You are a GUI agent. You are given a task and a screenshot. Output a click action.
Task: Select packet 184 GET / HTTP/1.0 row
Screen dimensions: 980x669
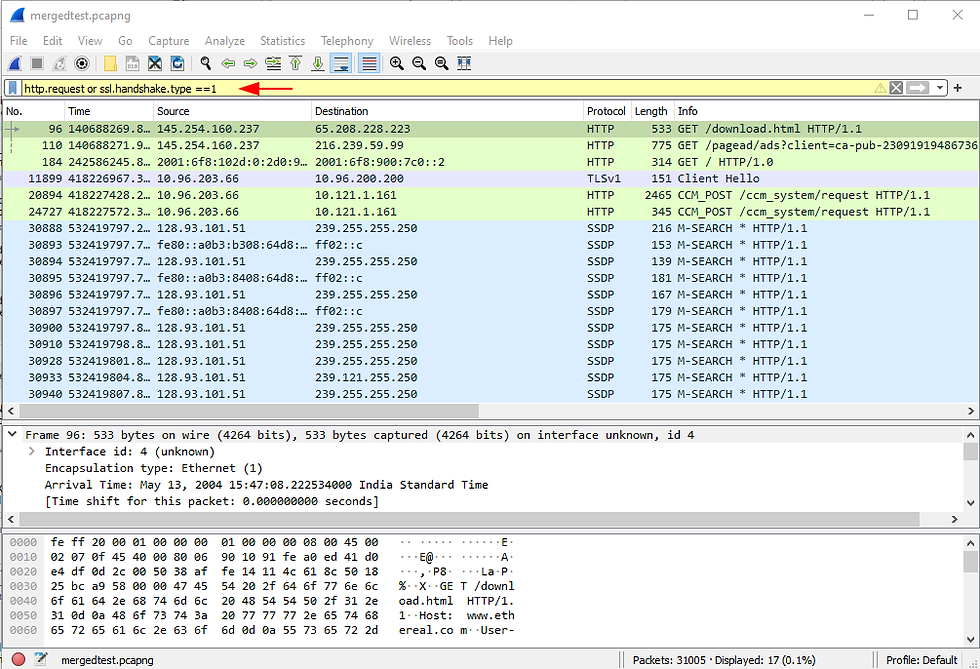coord(491,162)
